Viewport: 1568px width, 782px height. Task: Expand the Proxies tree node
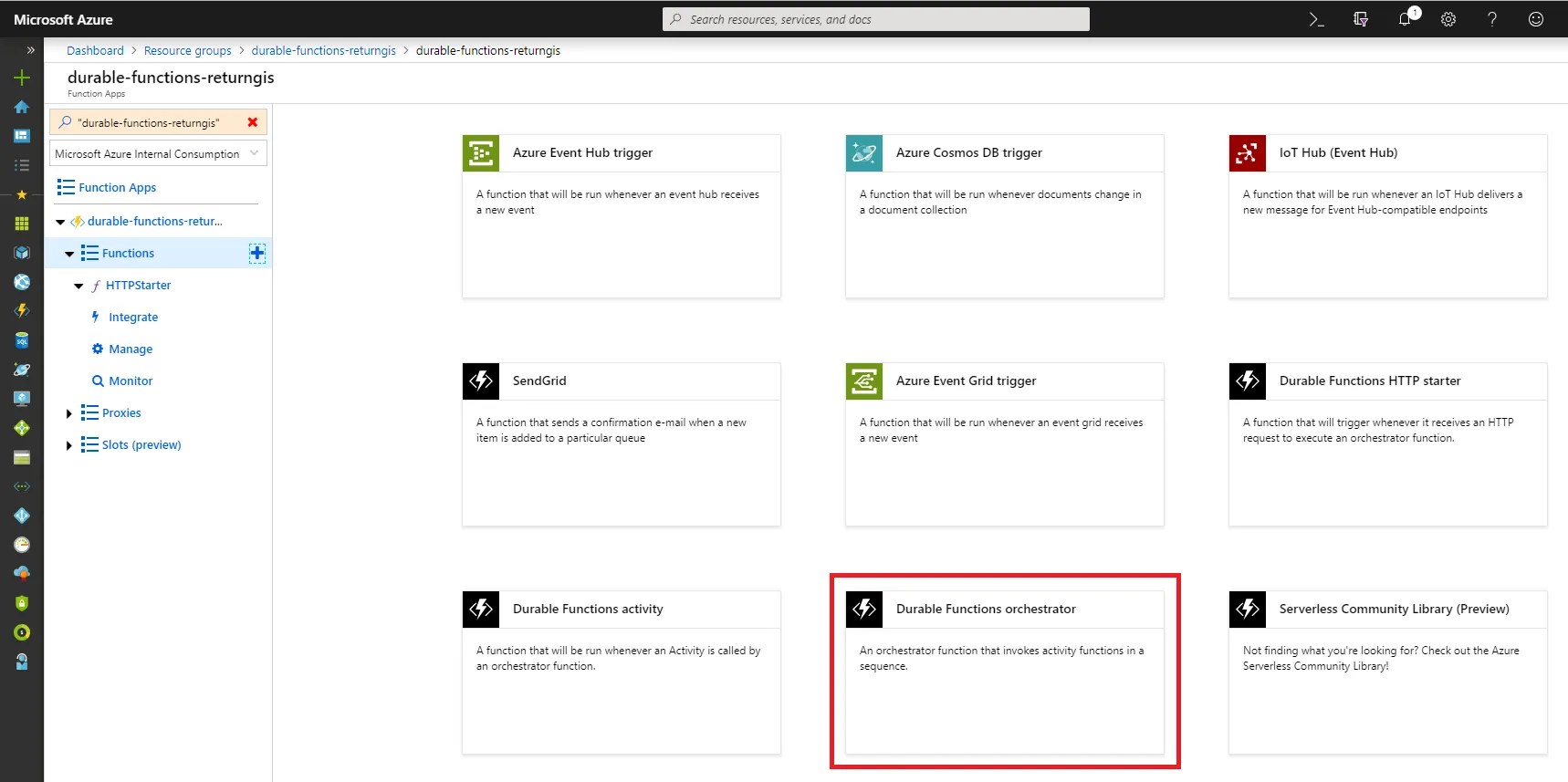(68, 413)
